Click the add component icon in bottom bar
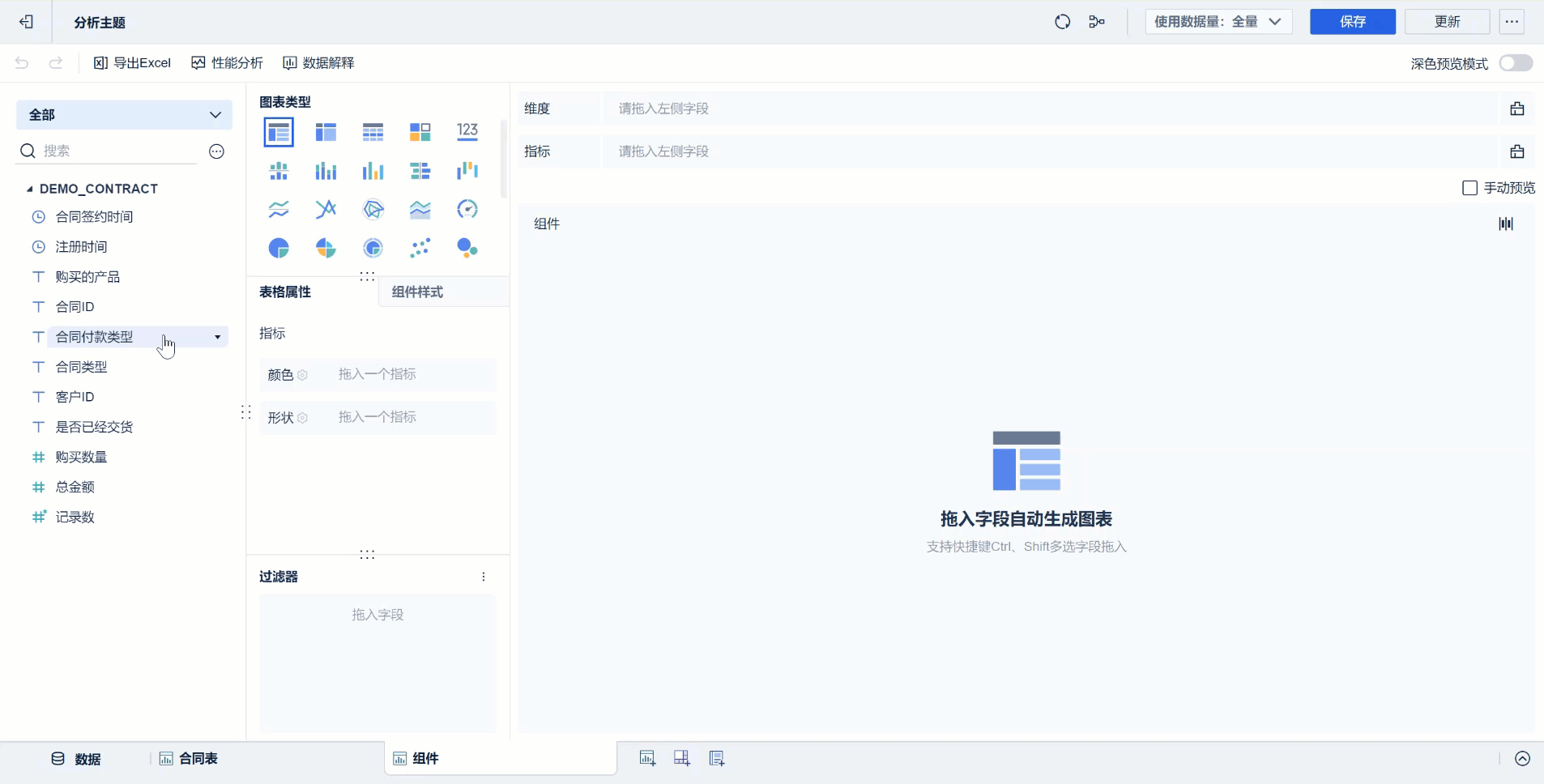The image size is (1544, 784). pos(647,759)
